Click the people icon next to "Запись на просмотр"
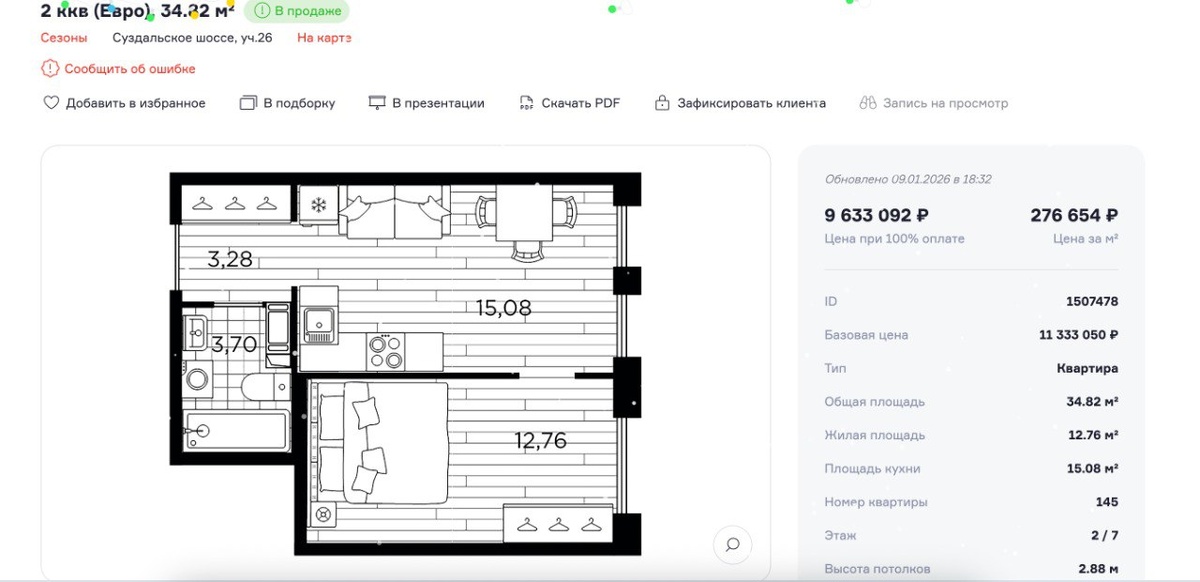The height and width of the screenshot is (582, 1200). (869, 102)
